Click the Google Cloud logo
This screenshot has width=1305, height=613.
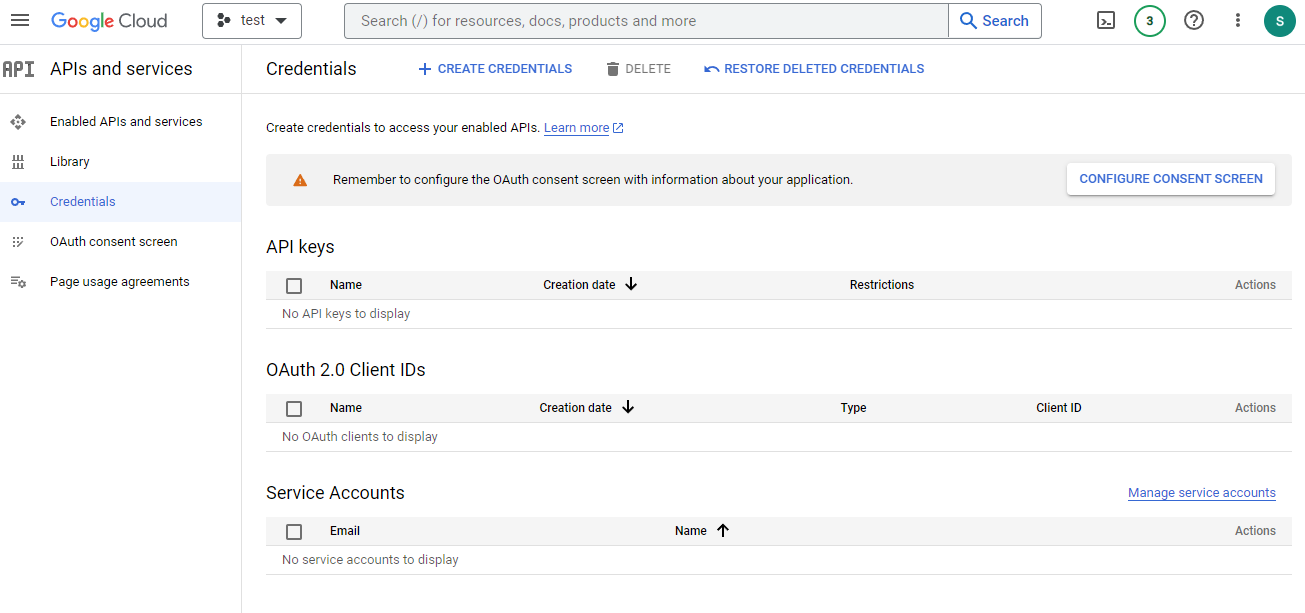[109, 21]
